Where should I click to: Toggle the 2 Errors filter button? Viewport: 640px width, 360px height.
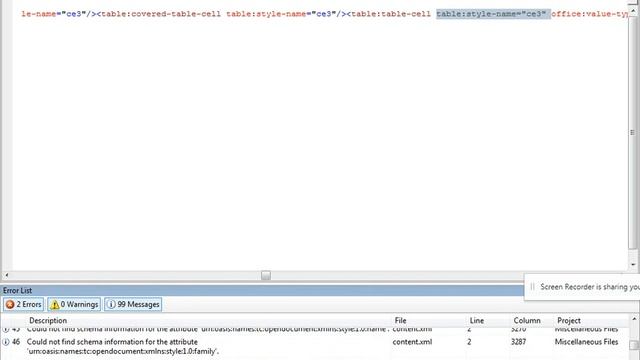pos(23,304)
